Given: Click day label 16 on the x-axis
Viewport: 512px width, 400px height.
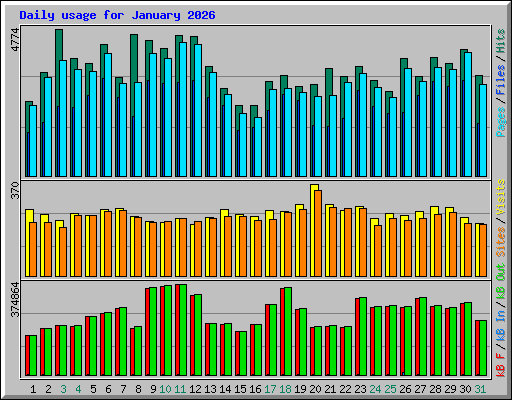Looking at the screenshot, I should 255,389.
